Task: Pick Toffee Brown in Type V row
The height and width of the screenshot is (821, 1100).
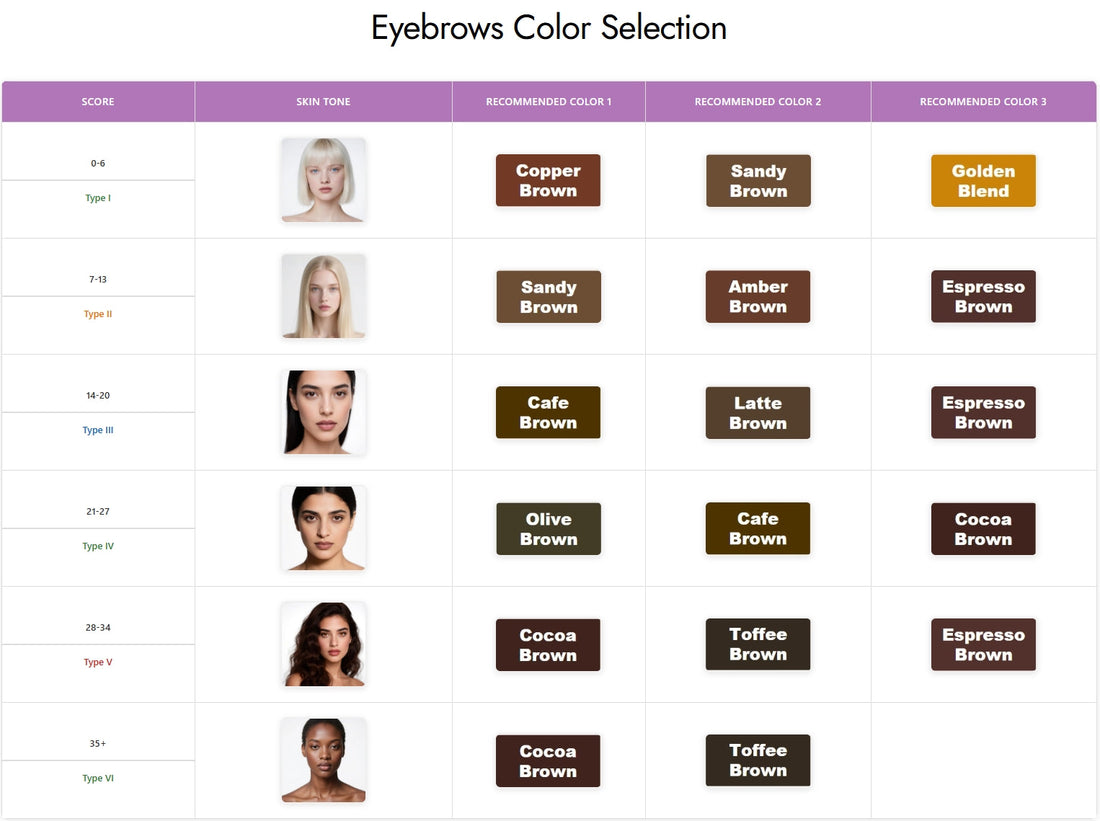Action: (758, 644)
